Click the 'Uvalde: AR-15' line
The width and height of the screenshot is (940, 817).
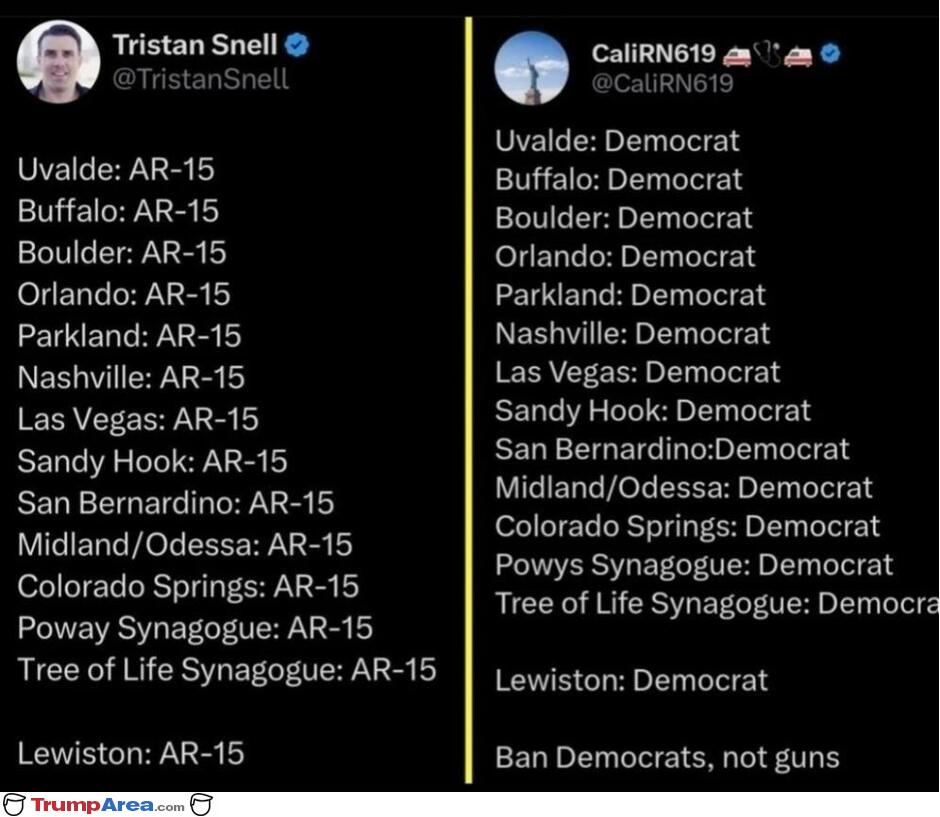(x=116, y=169)
